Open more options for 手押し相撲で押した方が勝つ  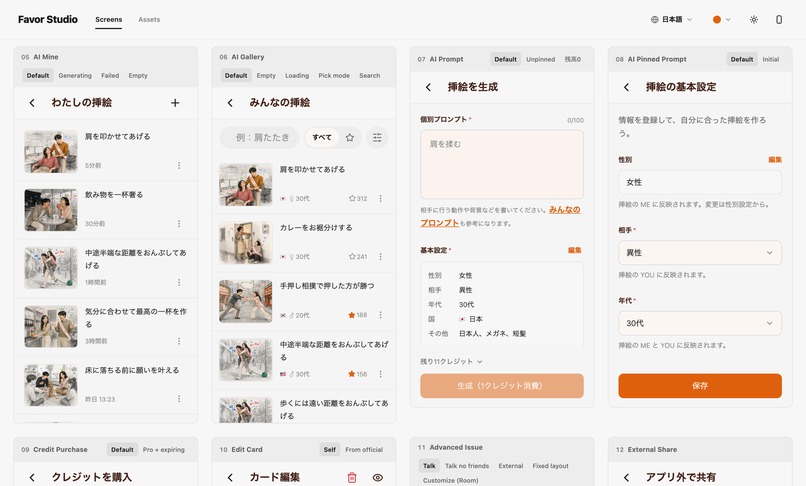pyautogui.click(x=380, y=315)
